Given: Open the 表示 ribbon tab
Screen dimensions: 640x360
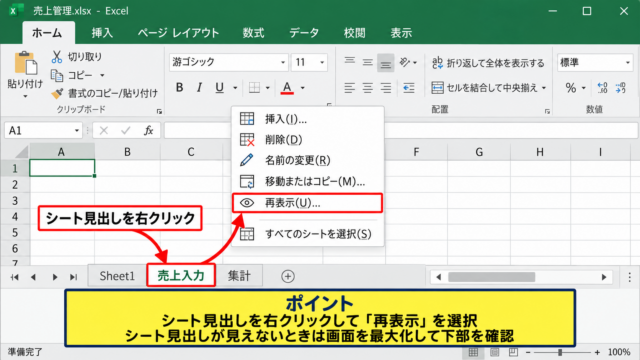Looking at the screenshot, I should point(401,33).
